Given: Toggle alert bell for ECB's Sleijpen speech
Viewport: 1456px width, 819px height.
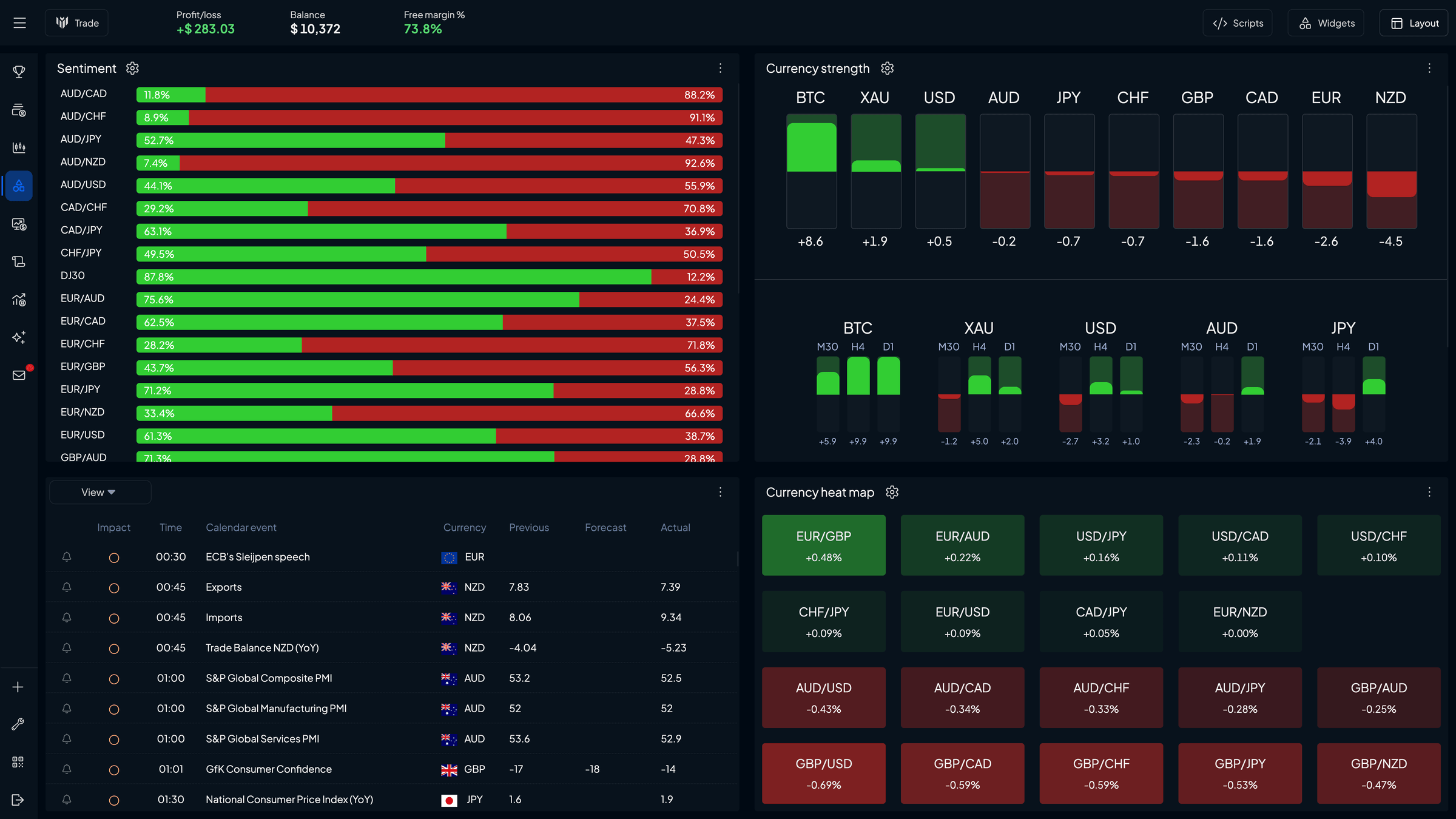Looking at the screenshot, I should pos(67,557).
